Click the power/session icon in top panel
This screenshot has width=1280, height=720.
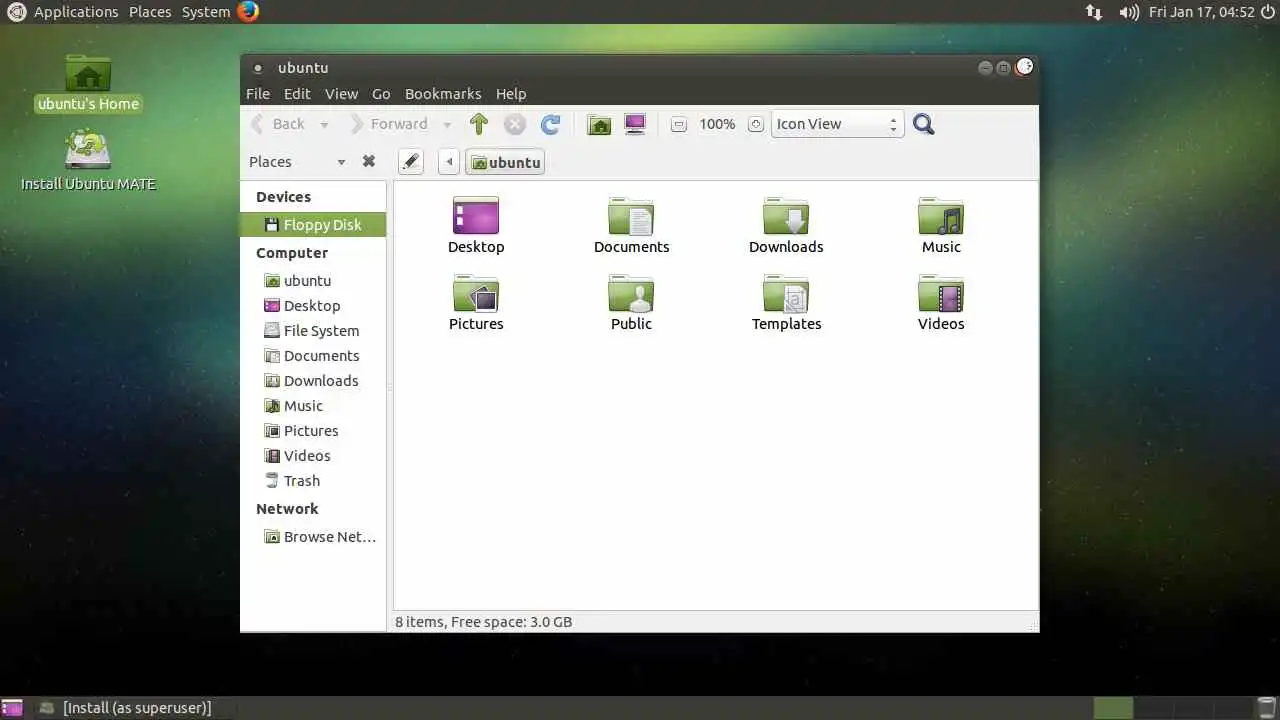1268,12
